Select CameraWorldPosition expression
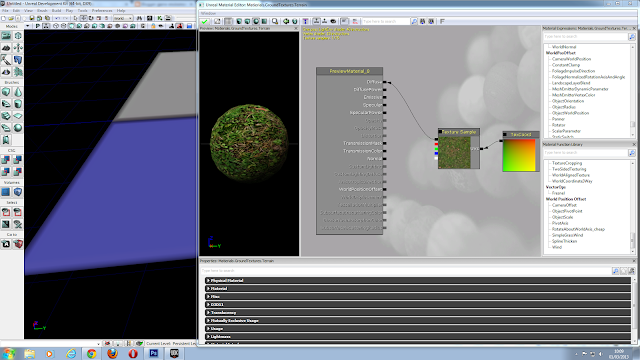This screenshot has height=360, width=640. tap(571, 59)
